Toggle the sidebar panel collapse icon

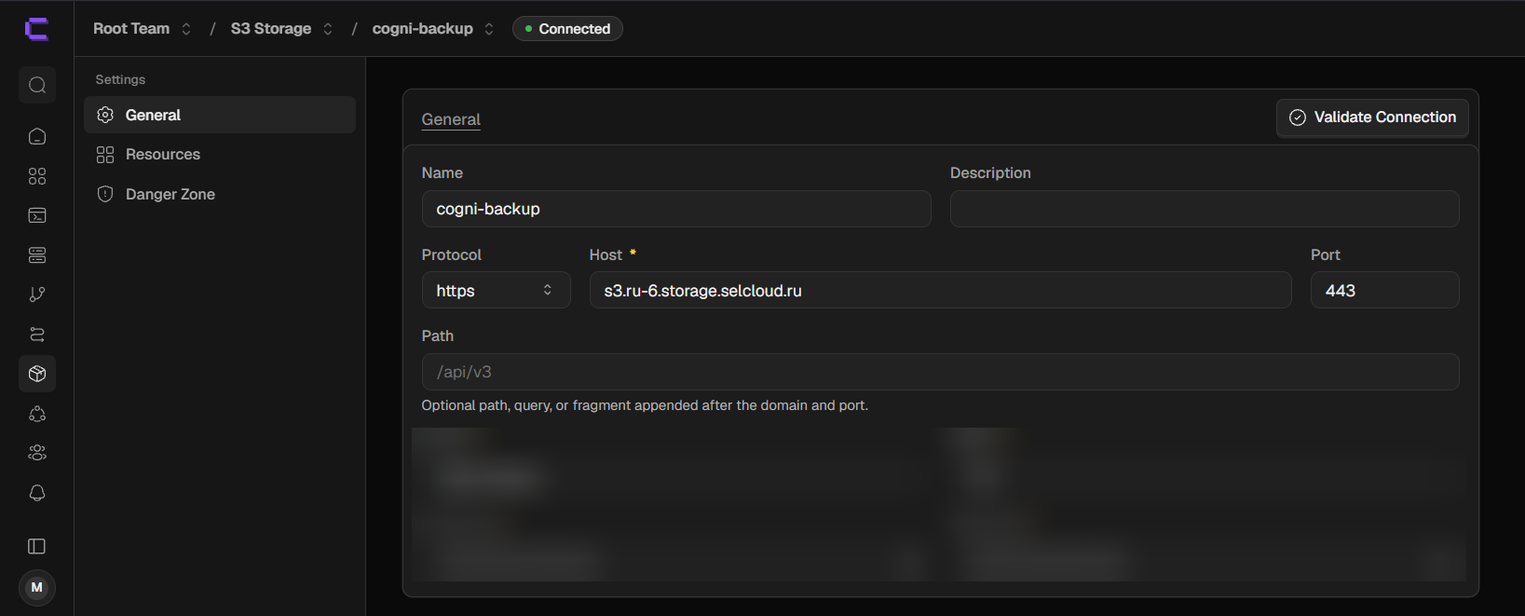(37, 546)
